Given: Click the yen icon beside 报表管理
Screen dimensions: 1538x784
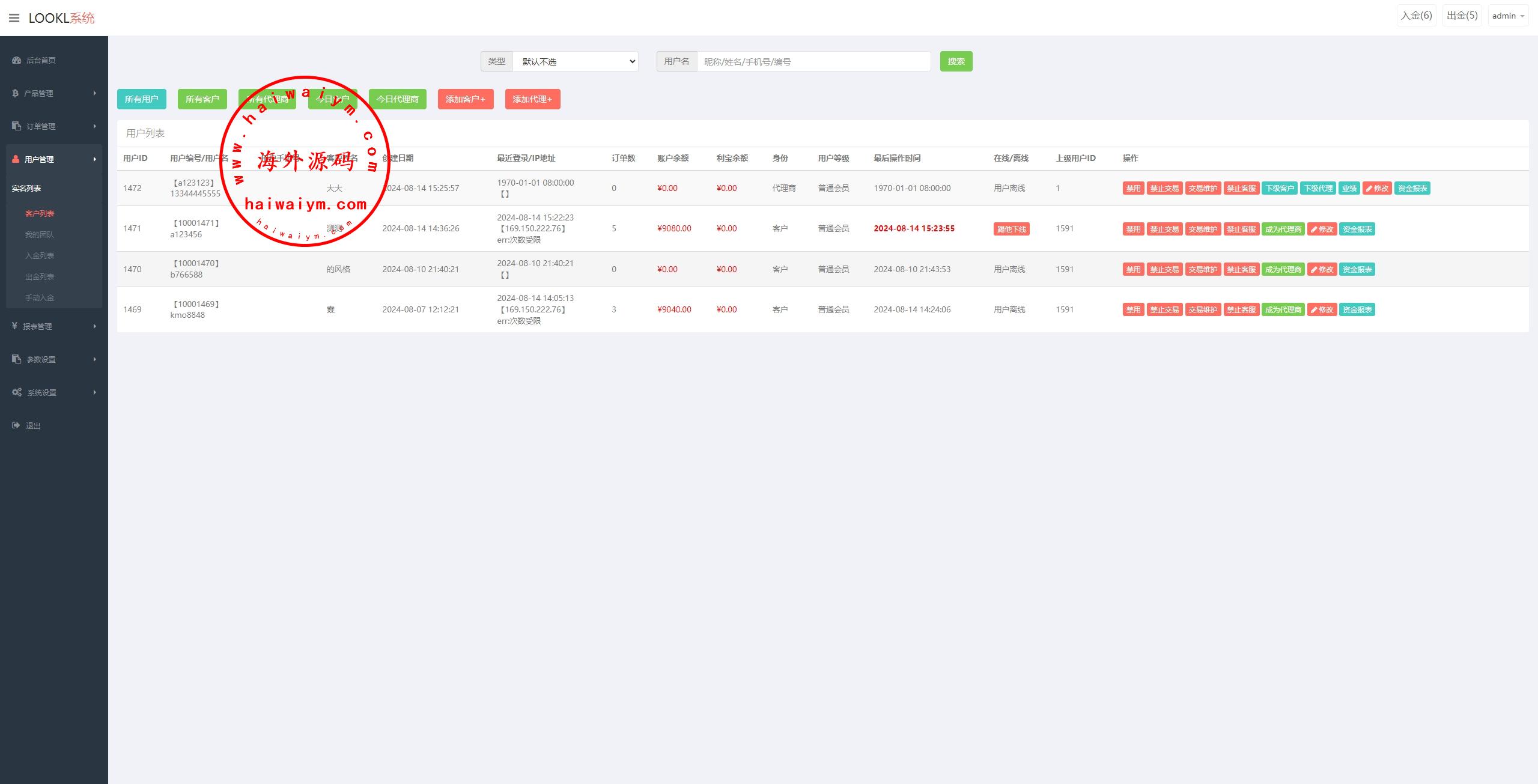Looking at the screenshot, I should [14, 326].
